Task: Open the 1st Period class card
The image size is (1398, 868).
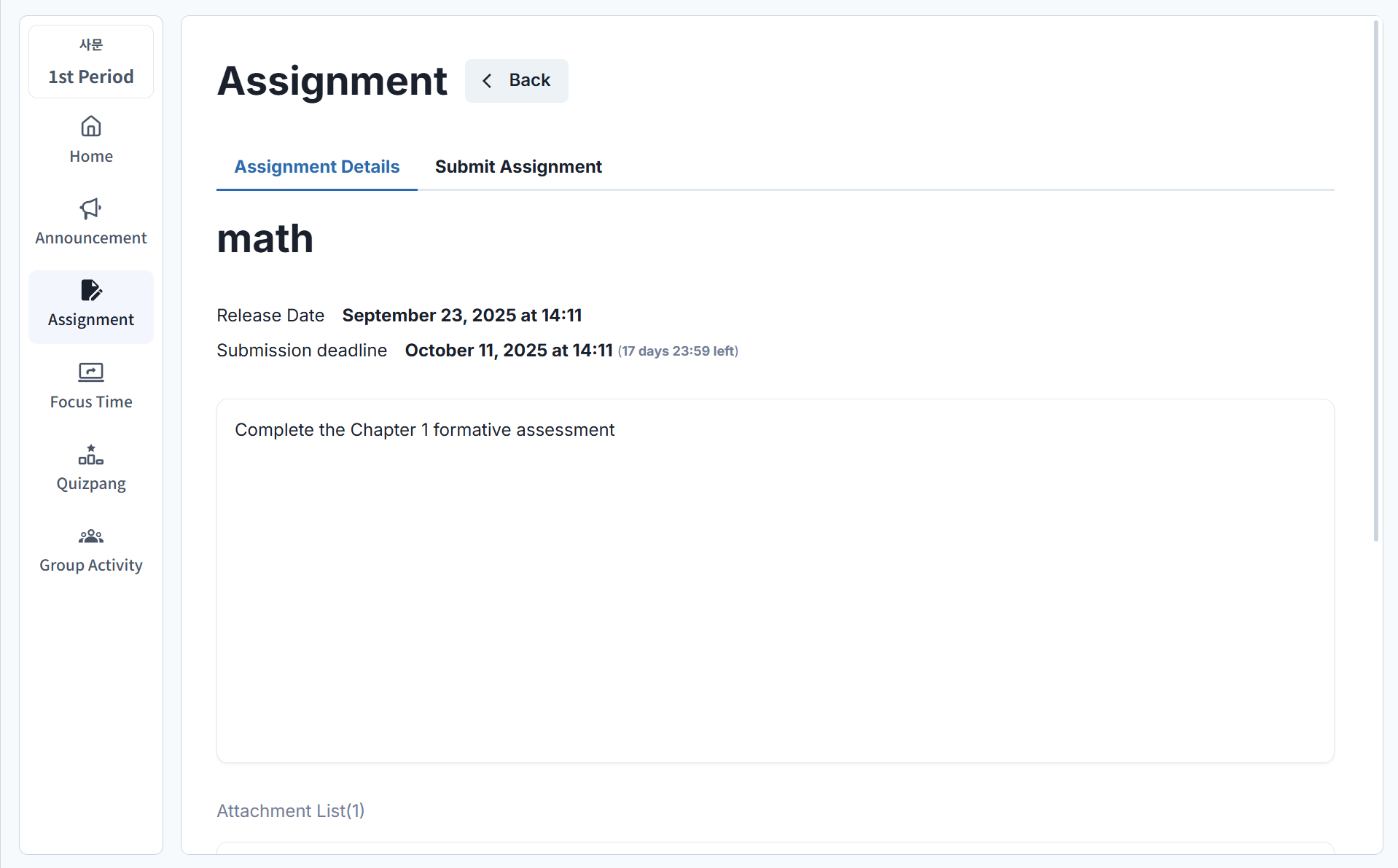Action: [91, 62]
